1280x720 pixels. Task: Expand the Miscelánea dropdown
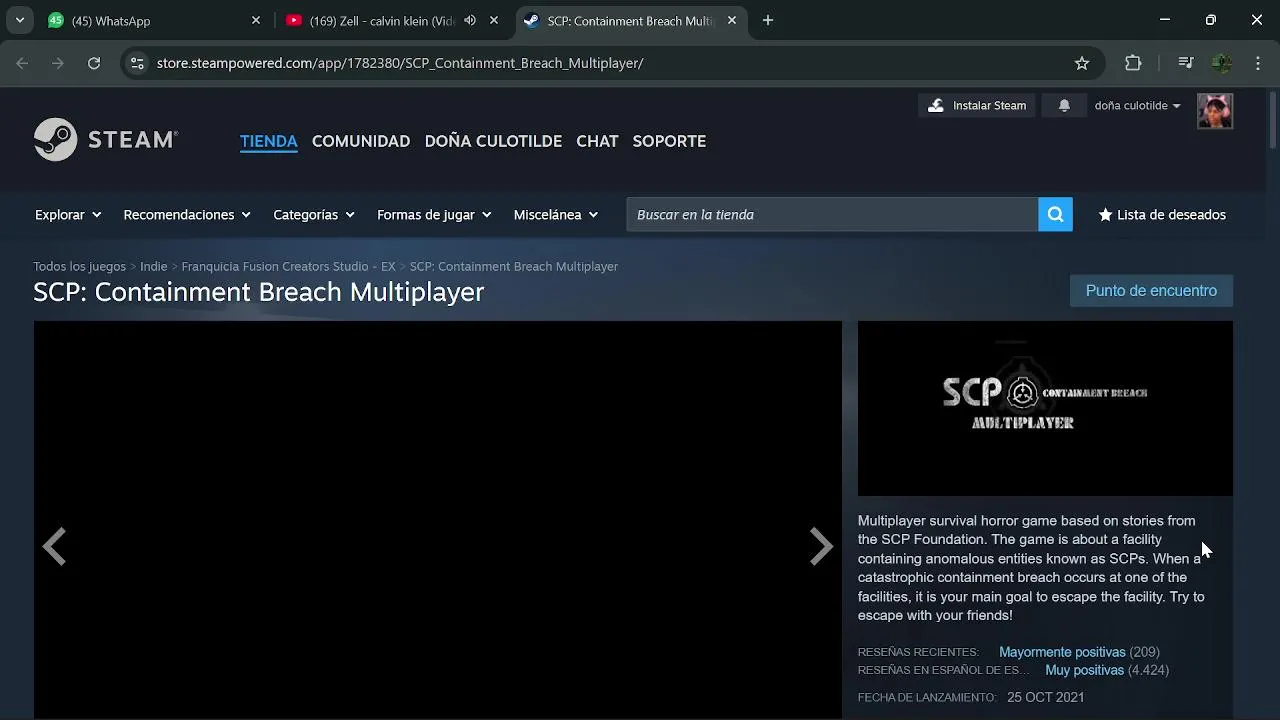coord(556,214)
